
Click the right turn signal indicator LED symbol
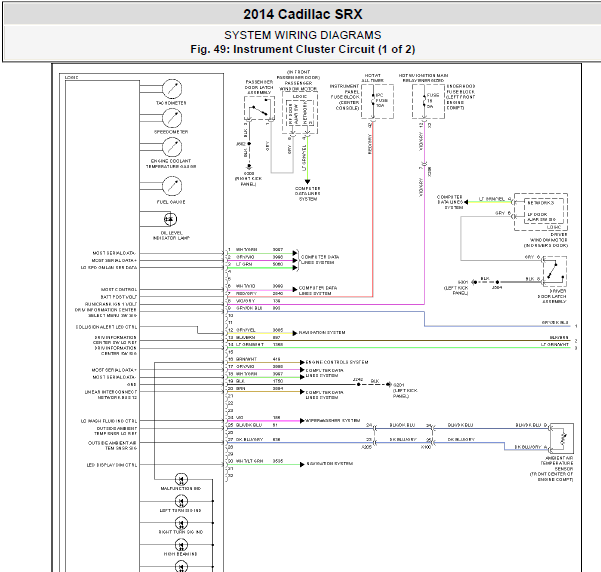[181, 523]
